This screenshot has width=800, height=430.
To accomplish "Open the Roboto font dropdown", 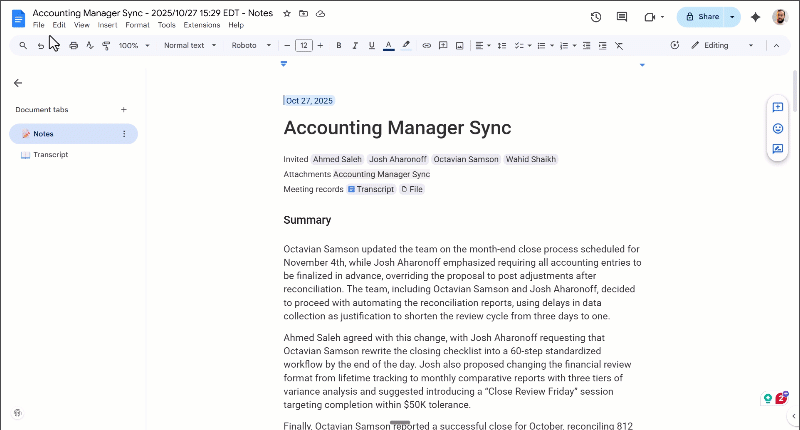I will click(x=248, y=45).
